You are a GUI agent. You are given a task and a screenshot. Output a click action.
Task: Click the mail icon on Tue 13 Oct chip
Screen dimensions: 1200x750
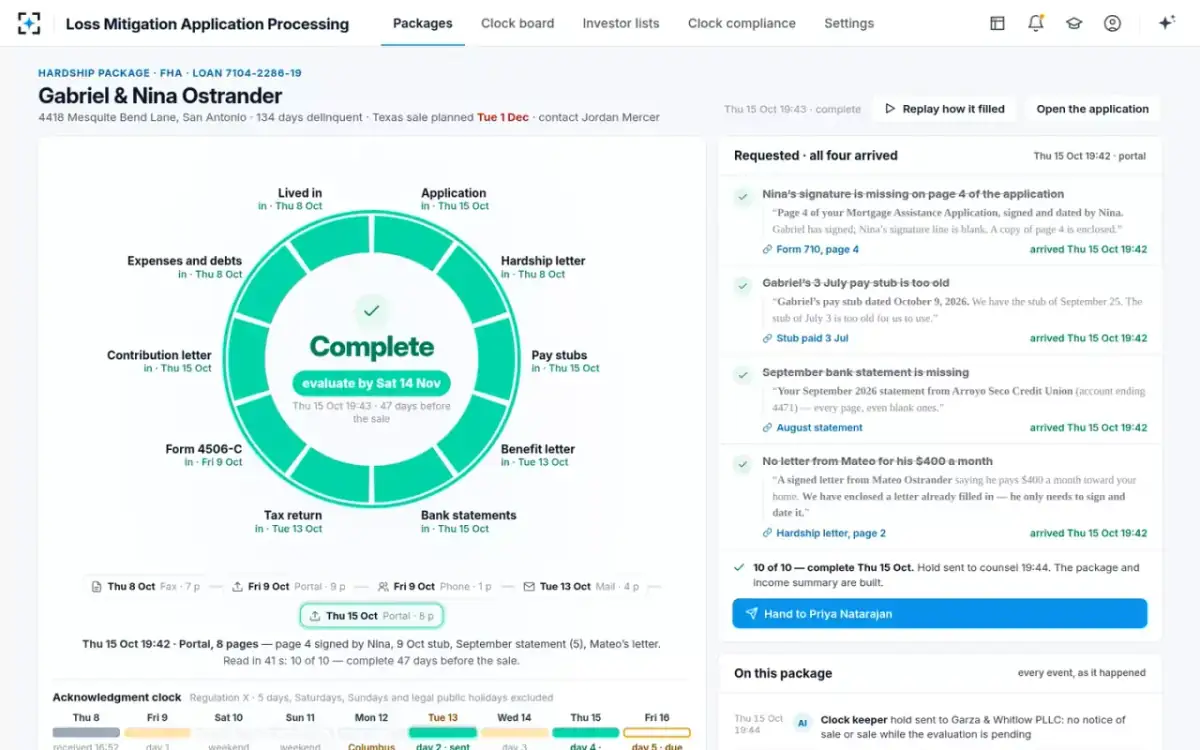530,587
